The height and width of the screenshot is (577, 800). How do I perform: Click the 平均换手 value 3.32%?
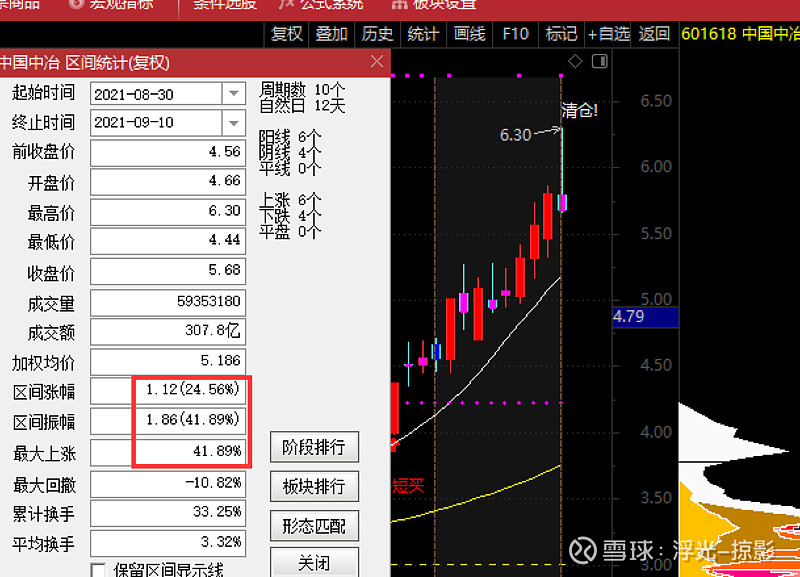click(x=168, y=543)
